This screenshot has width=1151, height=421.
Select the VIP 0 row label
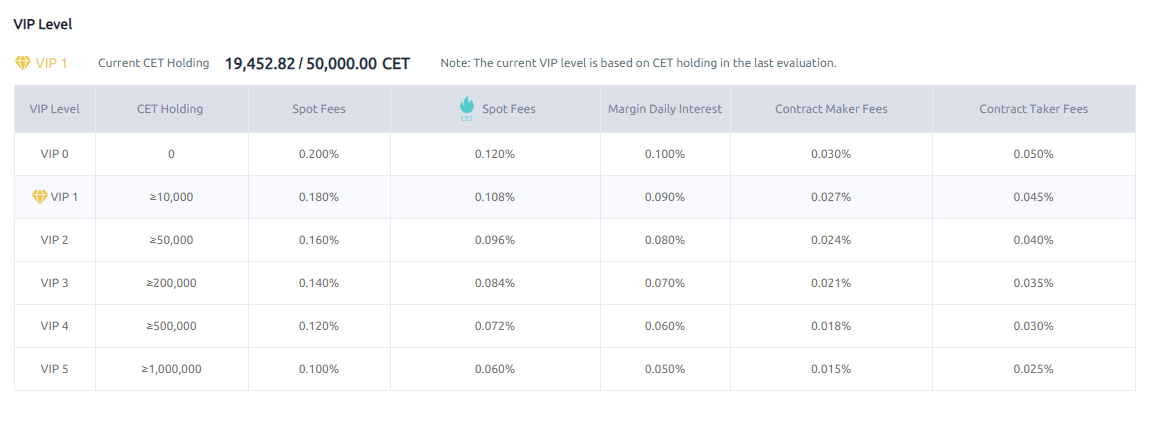[55, 154]
